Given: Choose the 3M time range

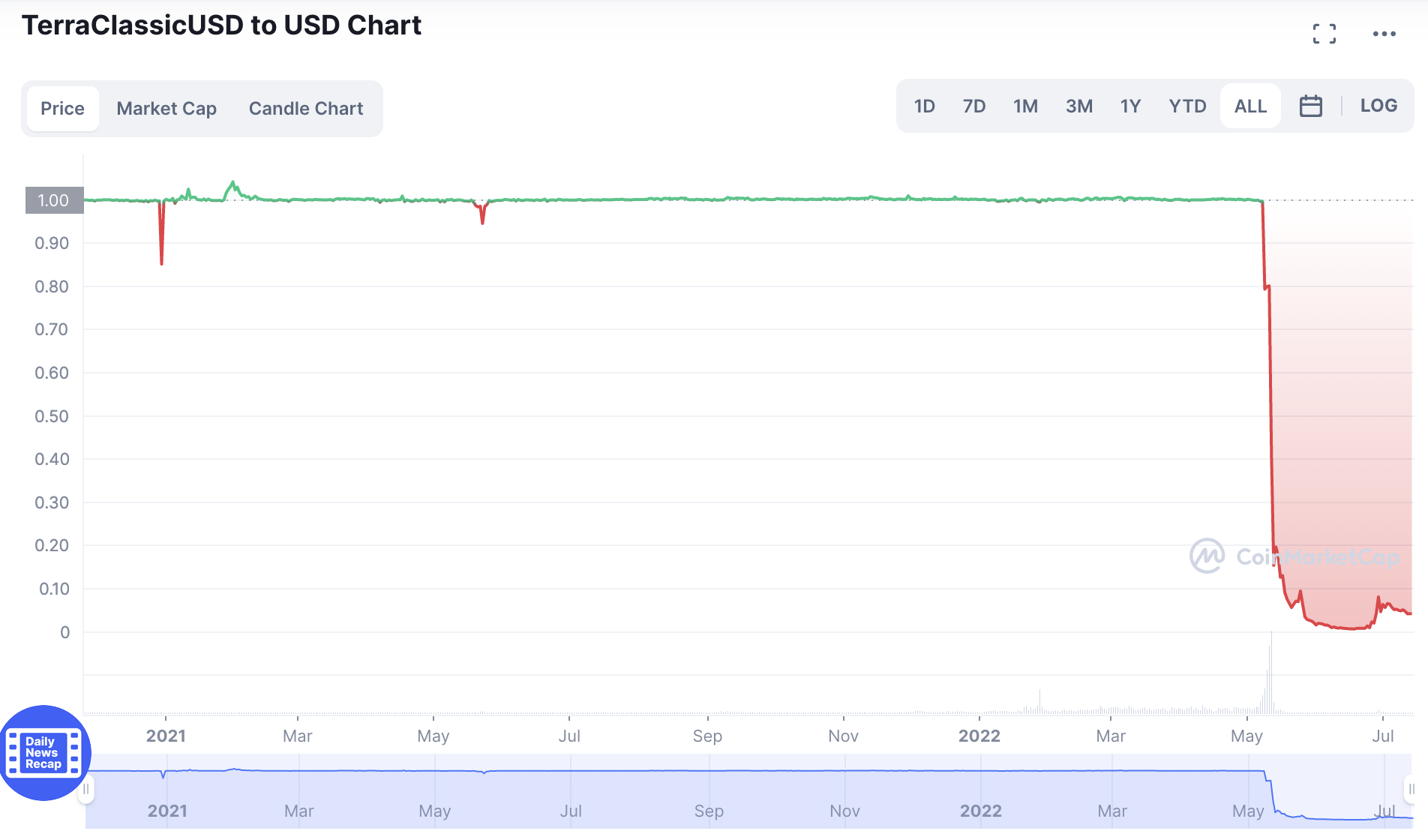Looking at the screenshot, I should pyautogui.click(x=1078, y=106).
